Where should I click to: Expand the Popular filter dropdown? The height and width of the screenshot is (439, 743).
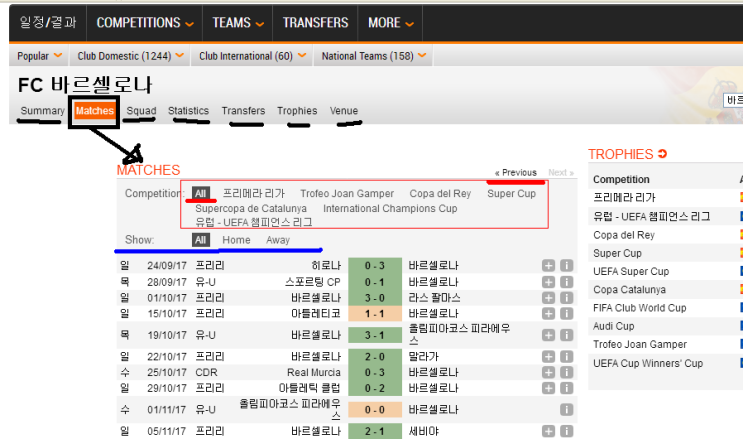[39, 56]
